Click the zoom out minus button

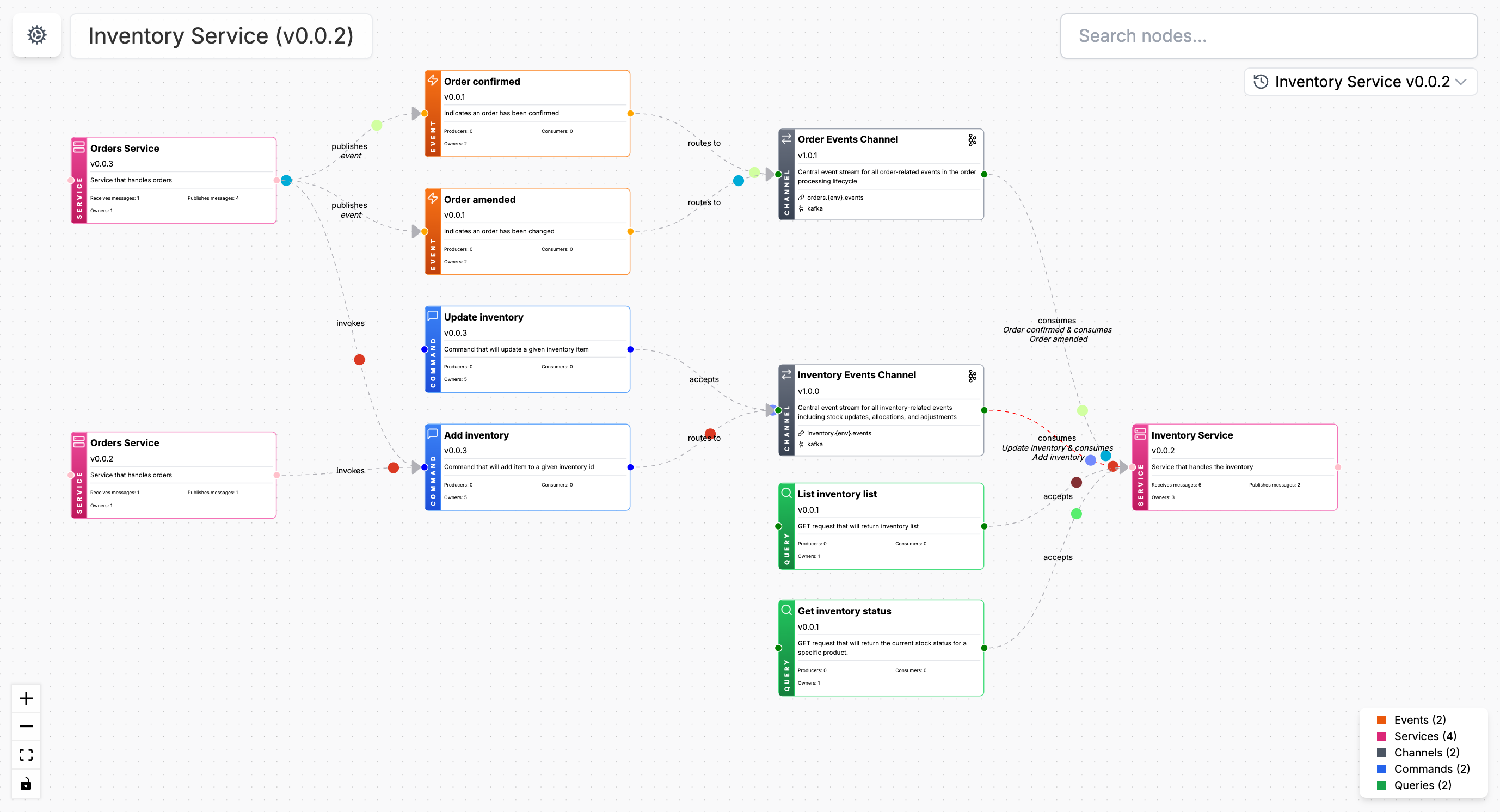(x=26, y=727)
